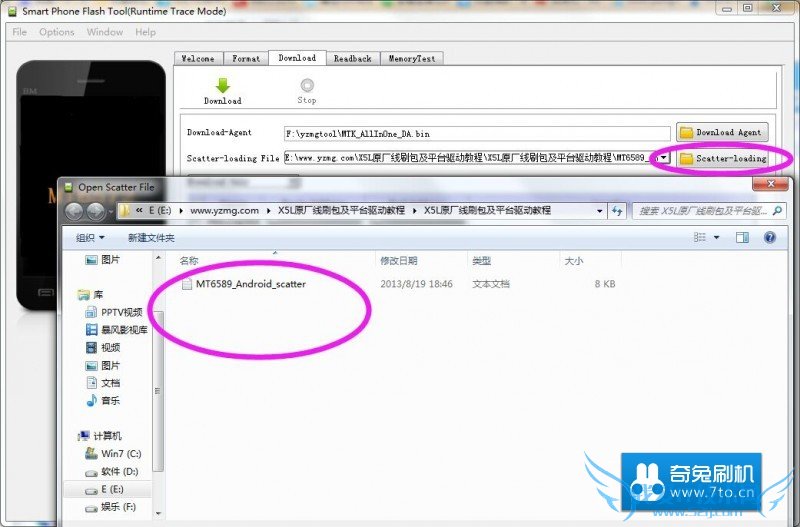This screenshot has width=800, height=527.
Task: Click the sidebar scroll down arrow
Action: point(158,513)
